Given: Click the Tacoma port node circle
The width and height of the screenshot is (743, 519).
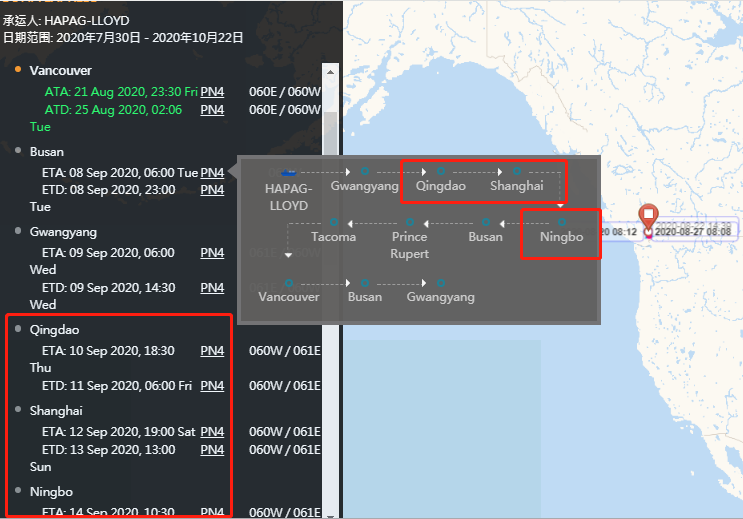Looking at the screenshot, I should point(333,222).
